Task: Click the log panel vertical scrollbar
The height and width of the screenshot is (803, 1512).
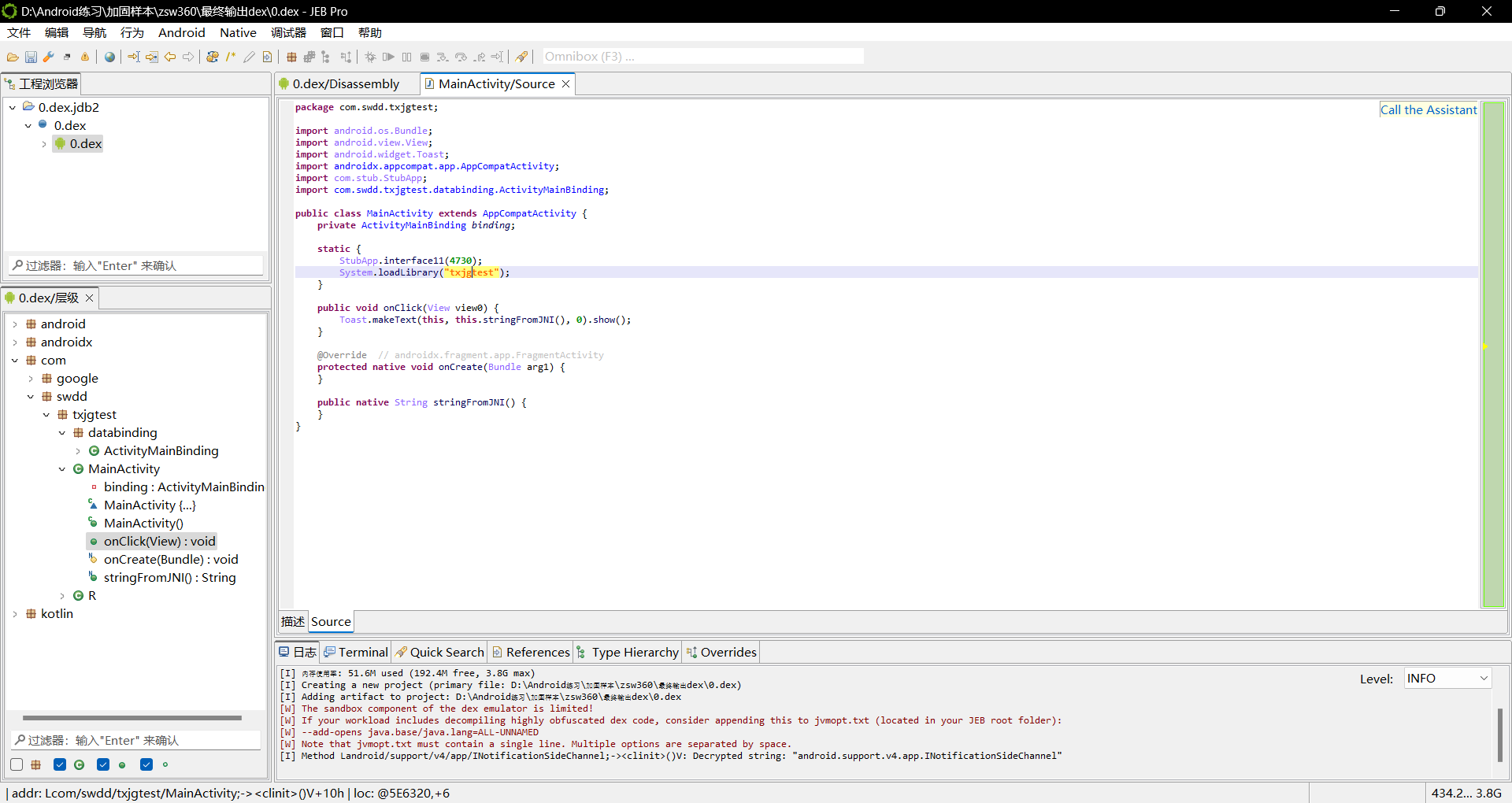Action: (1499, 734)
